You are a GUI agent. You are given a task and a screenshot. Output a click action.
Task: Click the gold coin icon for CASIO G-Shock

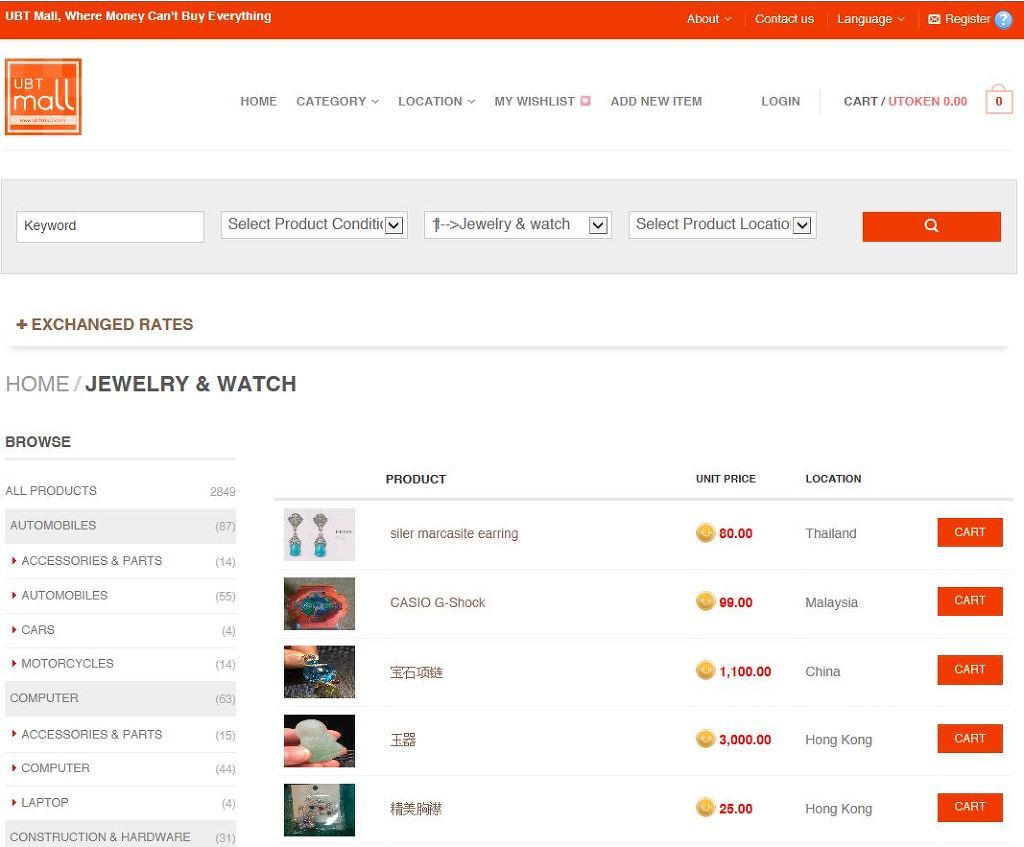[x=705, y=602]
